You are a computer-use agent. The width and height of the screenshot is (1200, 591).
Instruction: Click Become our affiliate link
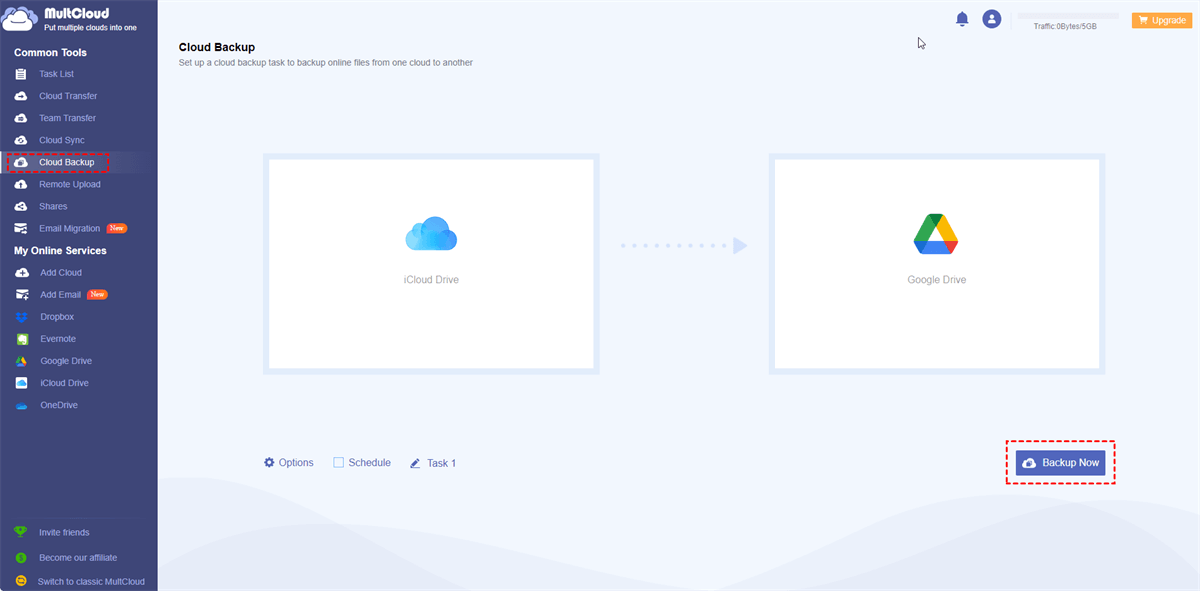coord(78,557)
